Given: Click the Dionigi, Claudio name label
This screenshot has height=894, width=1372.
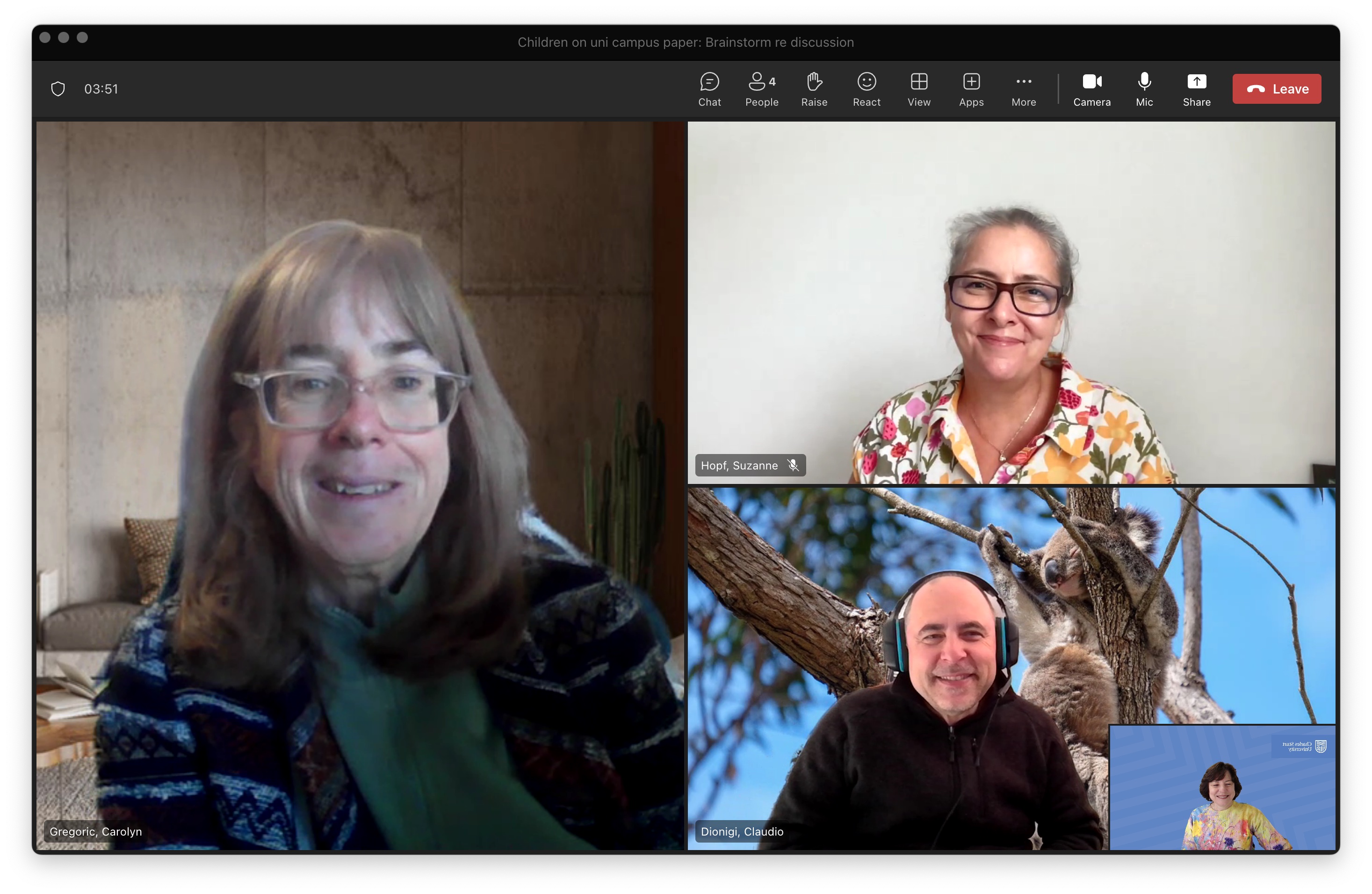Looking at the screenshot, I should (x=742, y=831).
